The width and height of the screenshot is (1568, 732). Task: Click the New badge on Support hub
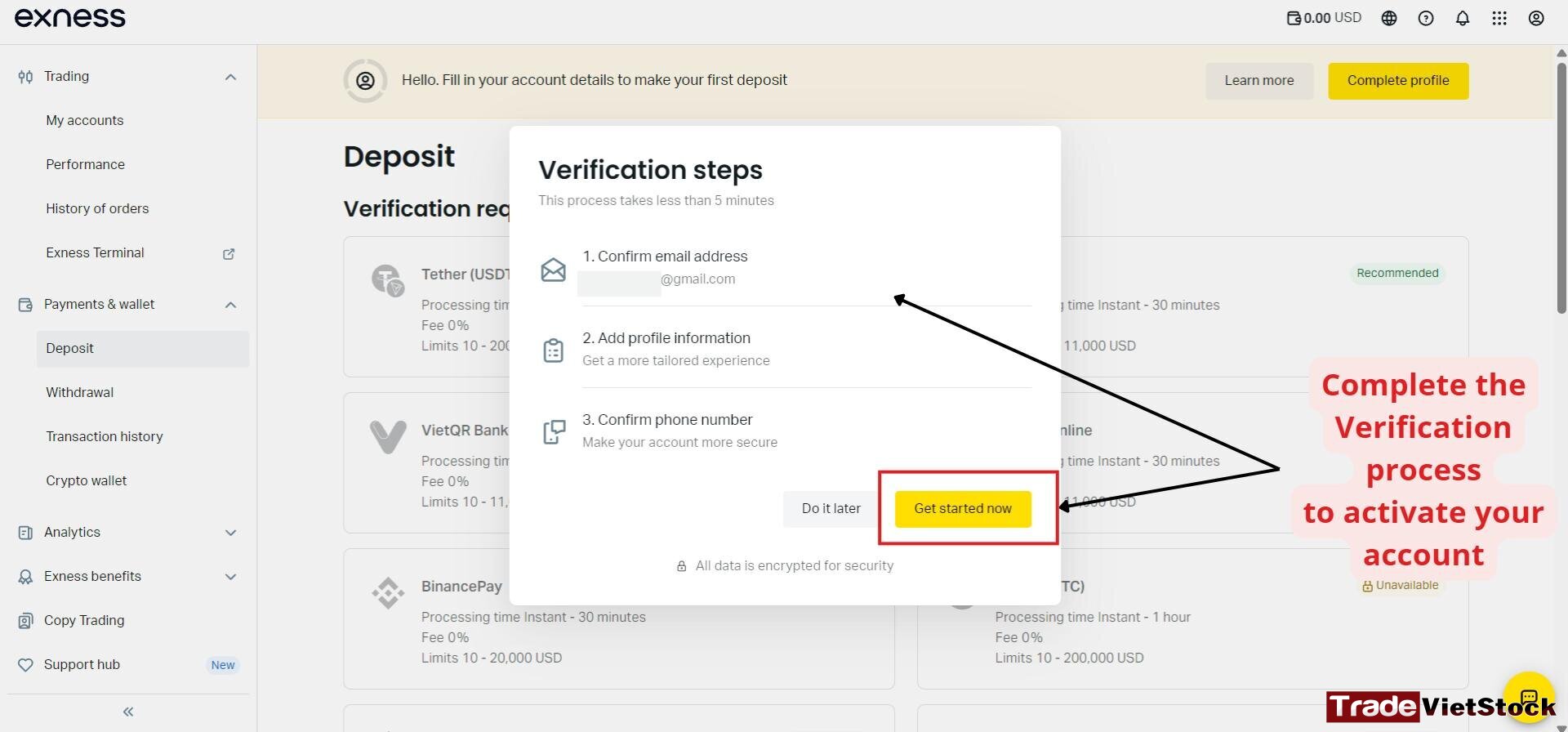click(223, 665)
